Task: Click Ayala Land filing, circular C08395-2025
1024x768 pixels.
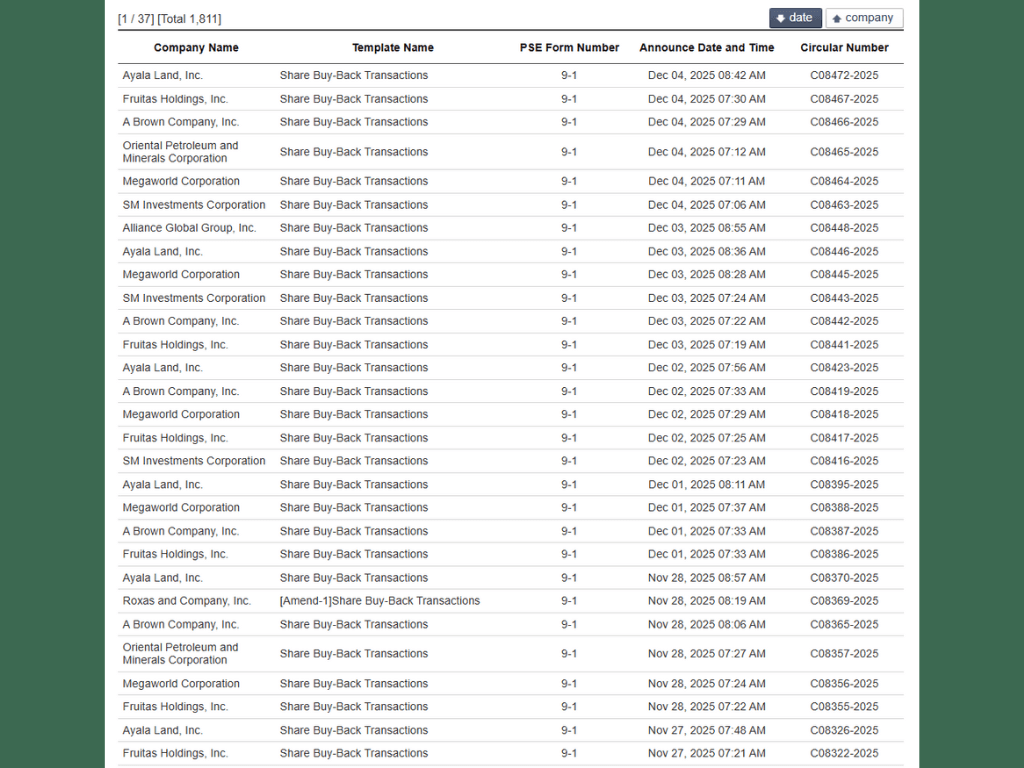Action: tap(353, 484)
